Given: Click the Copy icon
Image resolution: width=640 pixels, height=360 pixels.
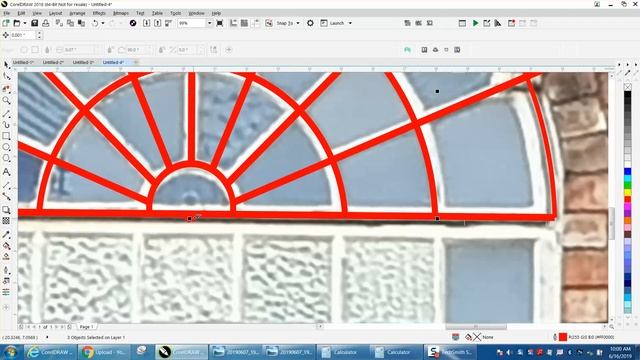Looking at the screenshot, I should coord(70,23).
